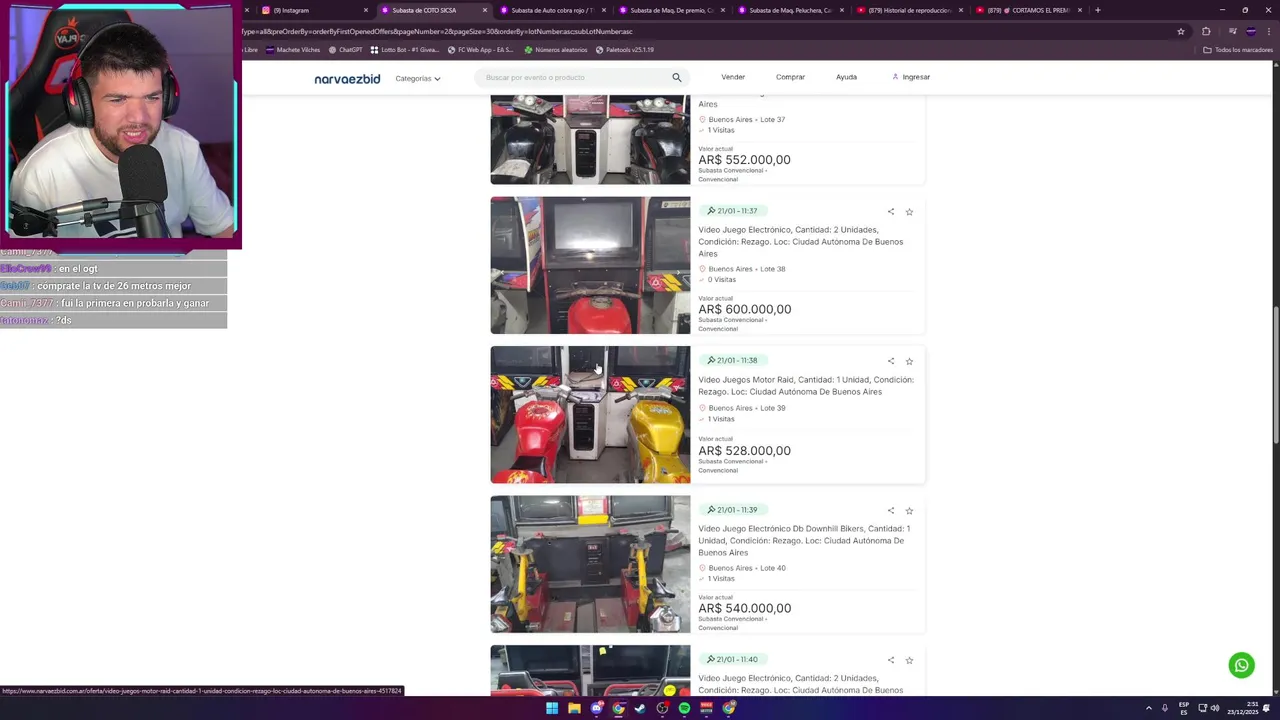Open the 'FC Web App - EA S...' bookmark
This screenshot has width=1280, height=720.
tap(480, 49)
